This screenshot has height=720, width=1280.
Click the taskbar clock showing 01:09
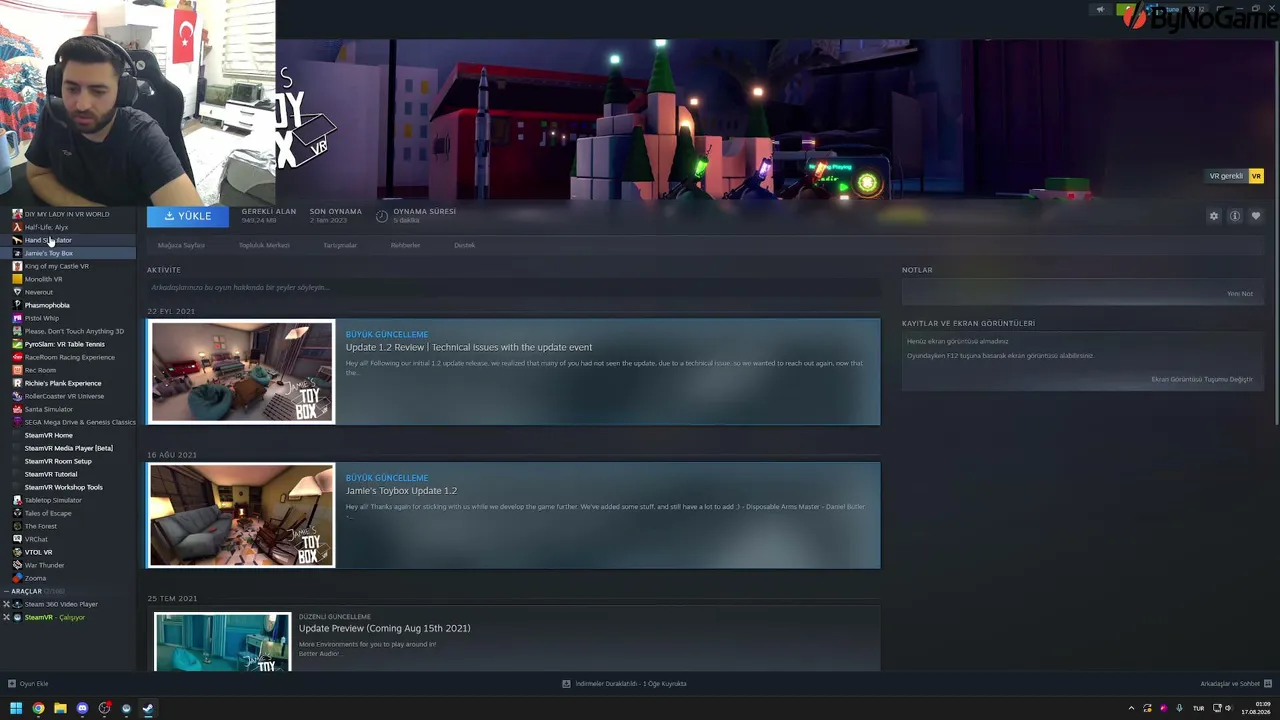pos(1255,709)
